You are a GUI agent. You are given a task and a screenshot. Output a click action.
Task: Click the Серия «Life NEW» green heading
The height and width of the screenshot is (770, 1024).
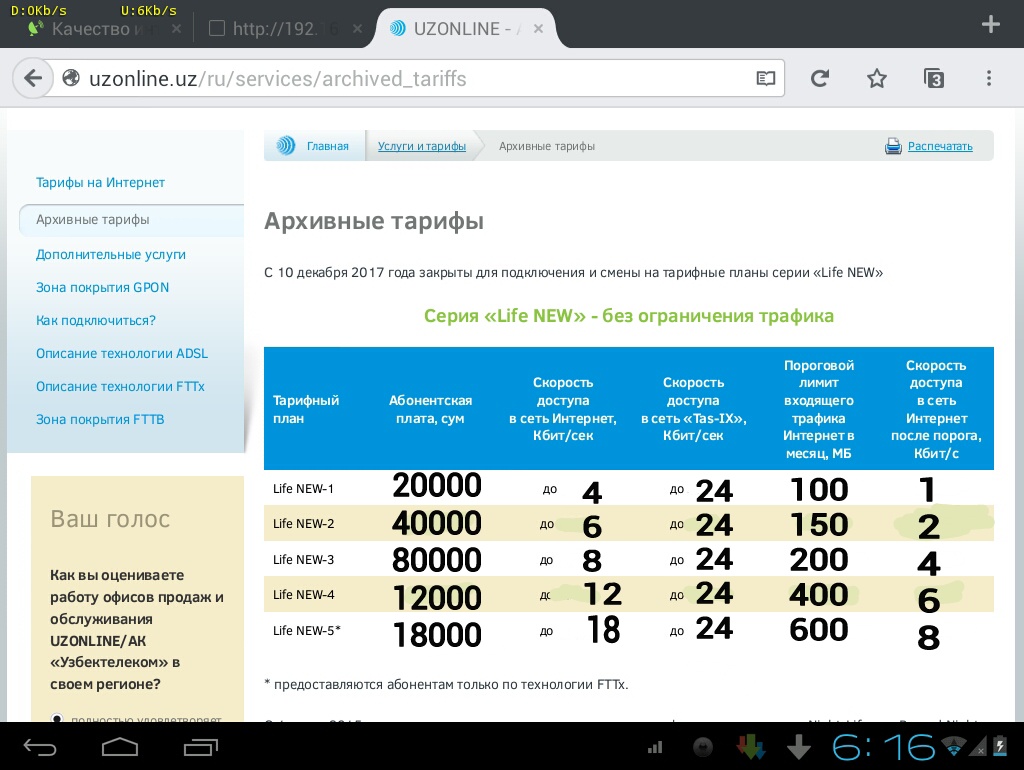(628, 316)
